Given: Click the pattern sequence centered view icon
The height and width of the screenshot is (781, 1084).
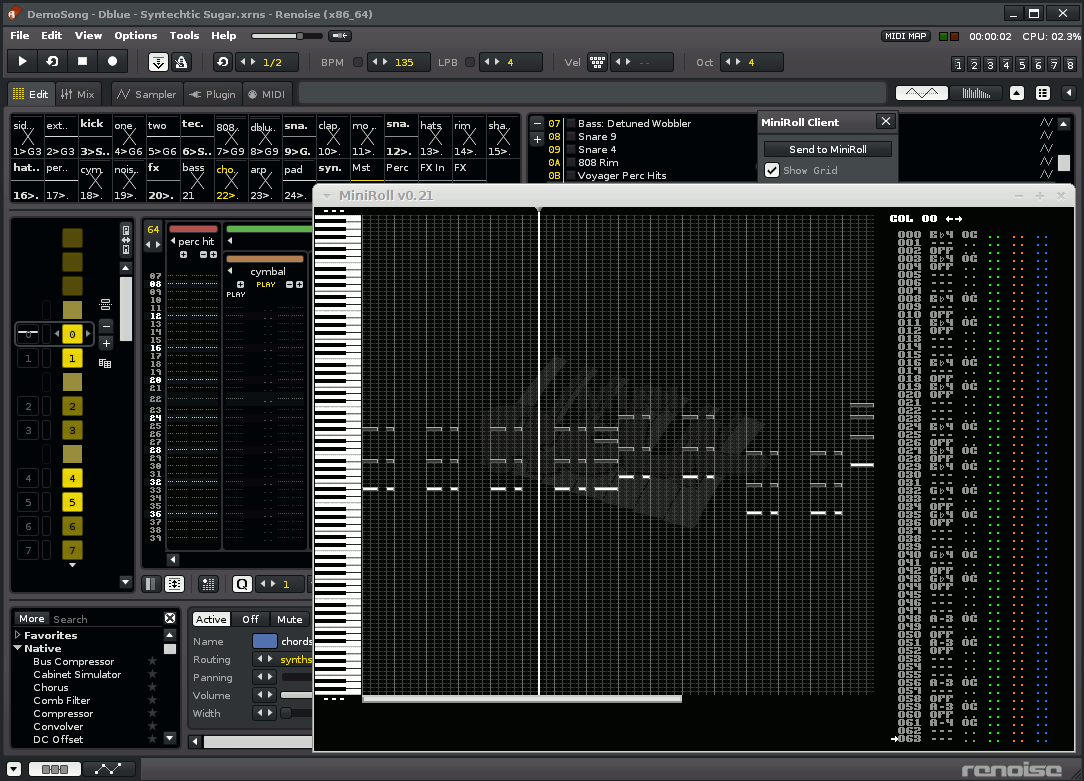Looking at the screenshot, I should click(174, 584).
